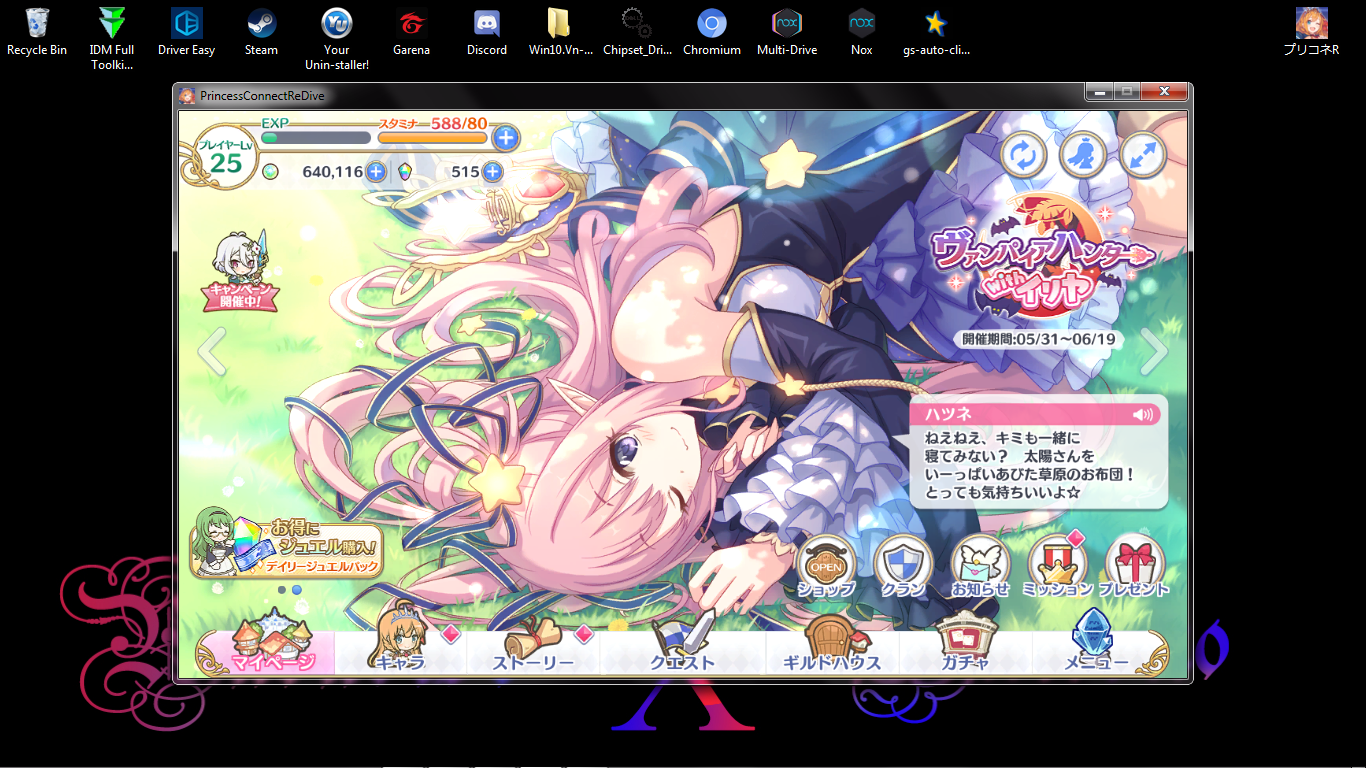The image size is (1366, 768).
Task: Select the second banner page dot
Action: point(297,590)
